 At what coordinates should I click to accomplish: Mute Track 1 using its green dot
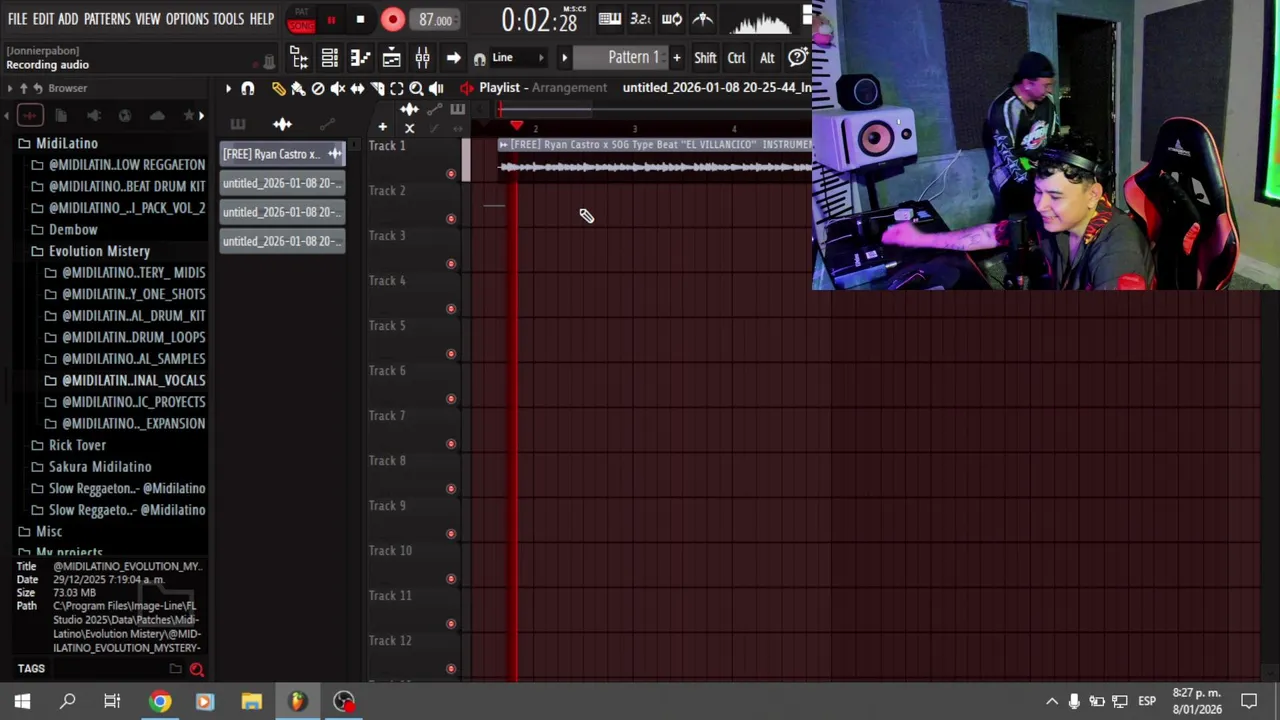pyautogui.click(x=451, y=174)
